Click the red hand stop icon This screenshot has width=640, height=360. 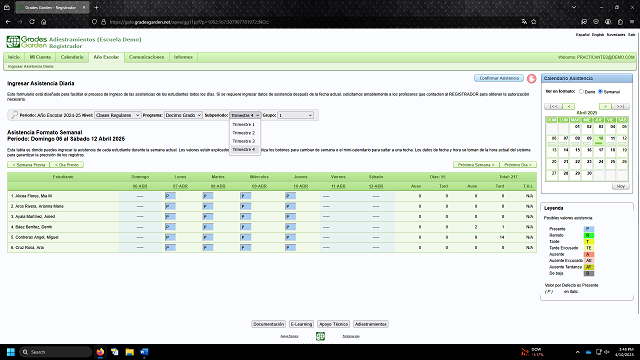tap(531, 78)
